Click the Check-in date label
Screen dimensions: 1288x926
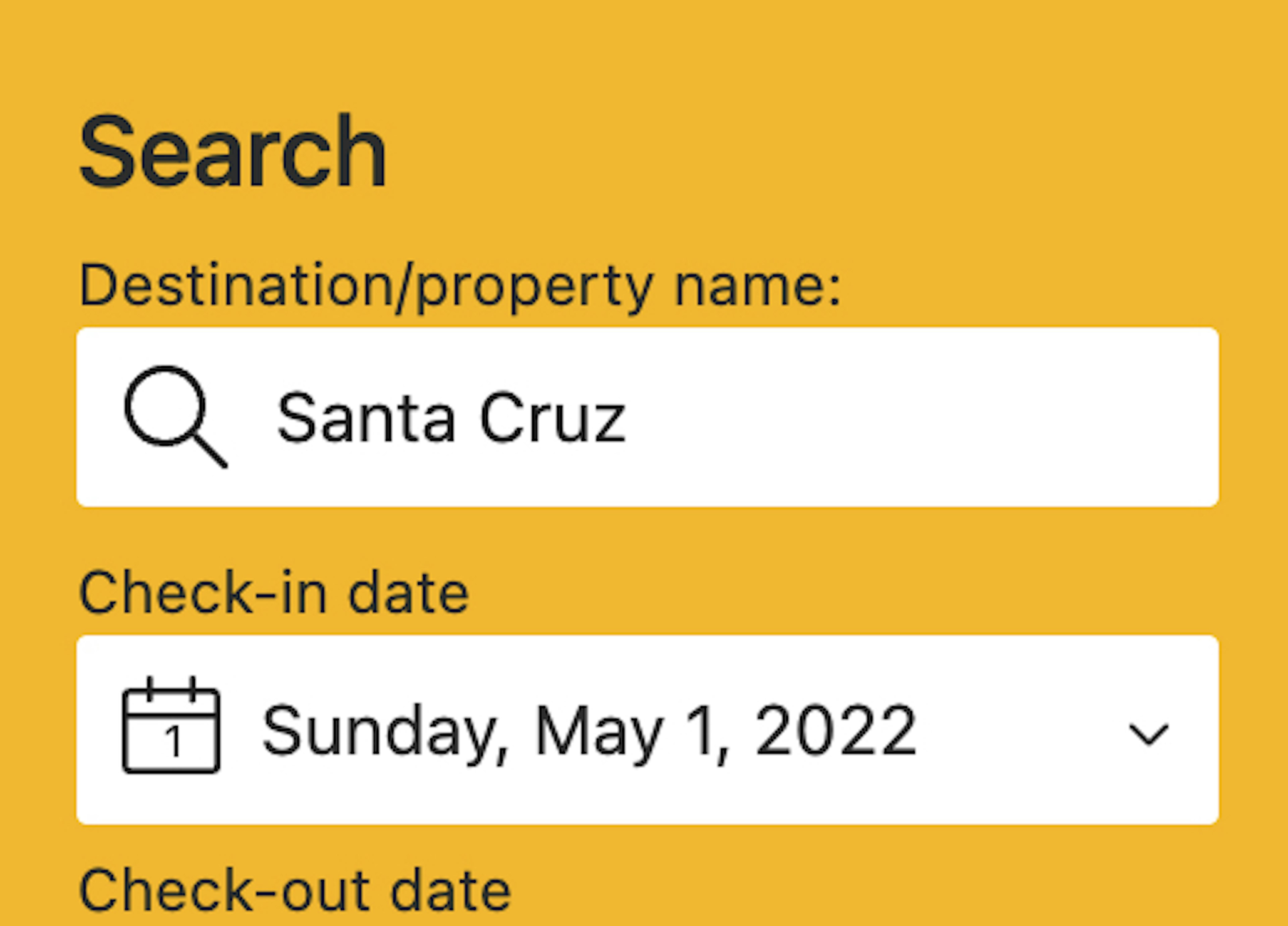(x=274, y=593)
